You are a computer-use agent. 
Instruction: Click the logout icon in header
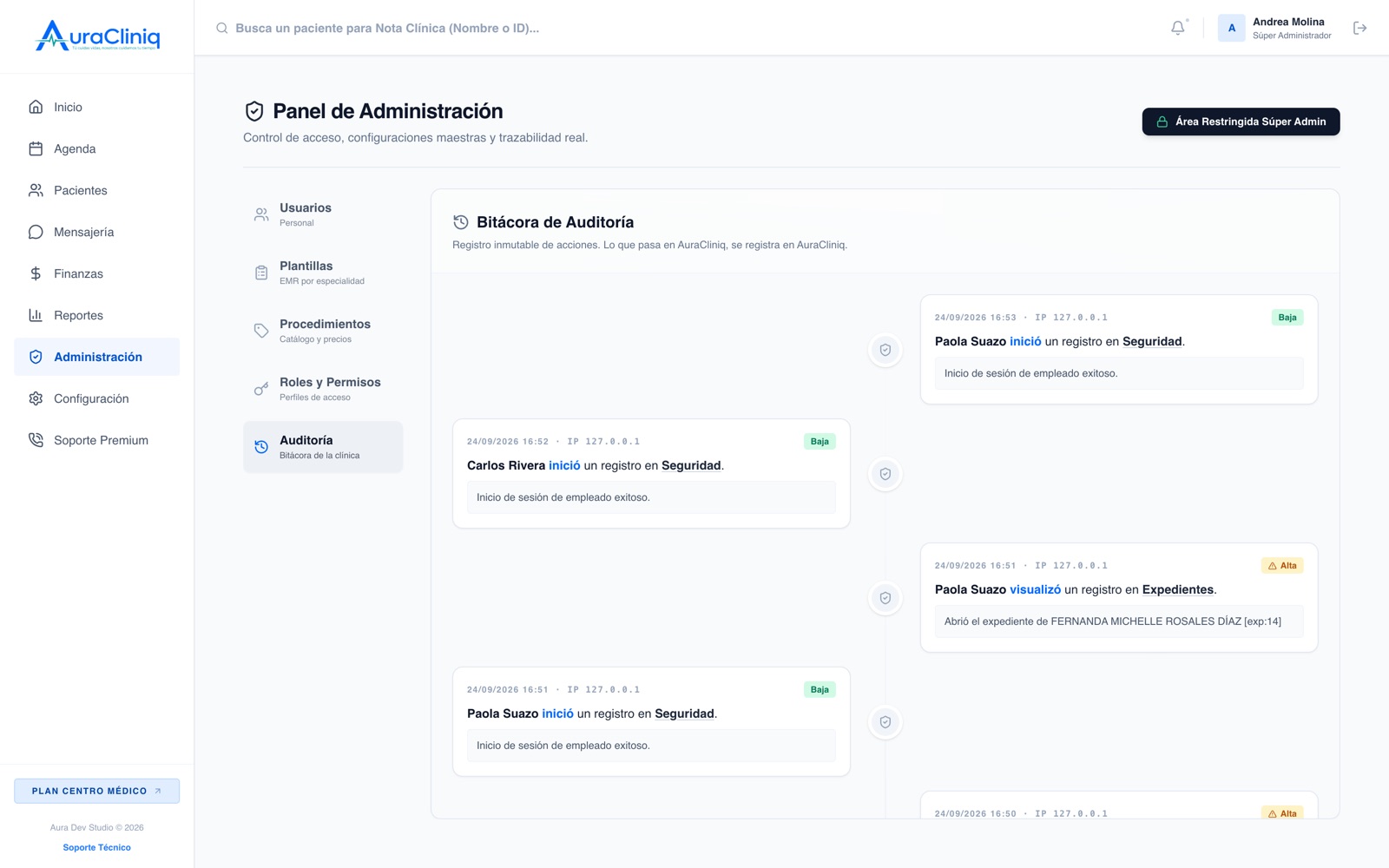coord(1360,28)
